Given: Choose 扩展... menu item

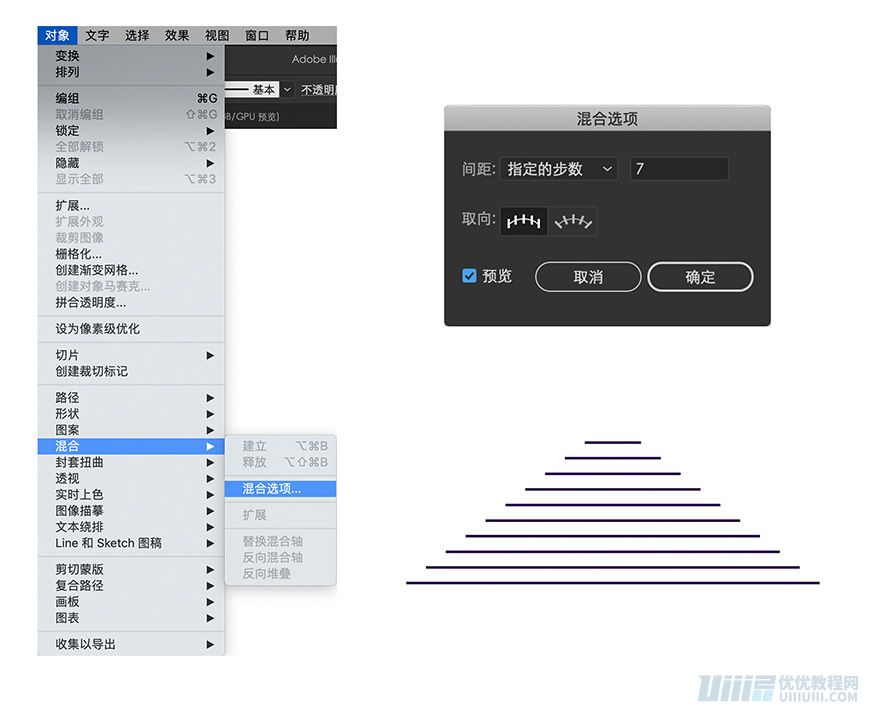Looking at the screenshot, I should point(131,205).
